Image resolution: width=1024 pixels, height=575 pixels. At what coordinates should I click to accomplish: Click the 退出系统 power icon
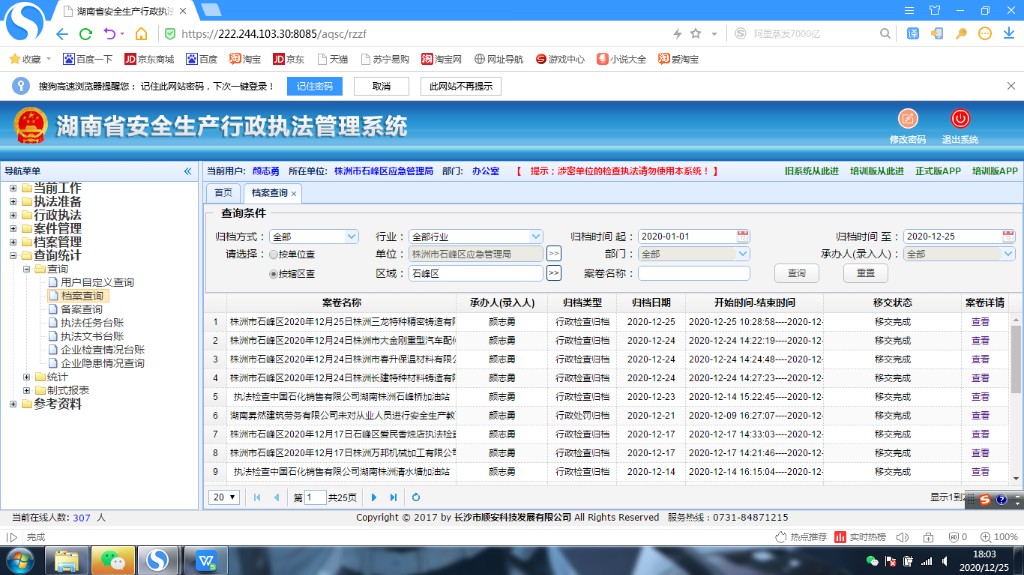(x=959, y=119)
